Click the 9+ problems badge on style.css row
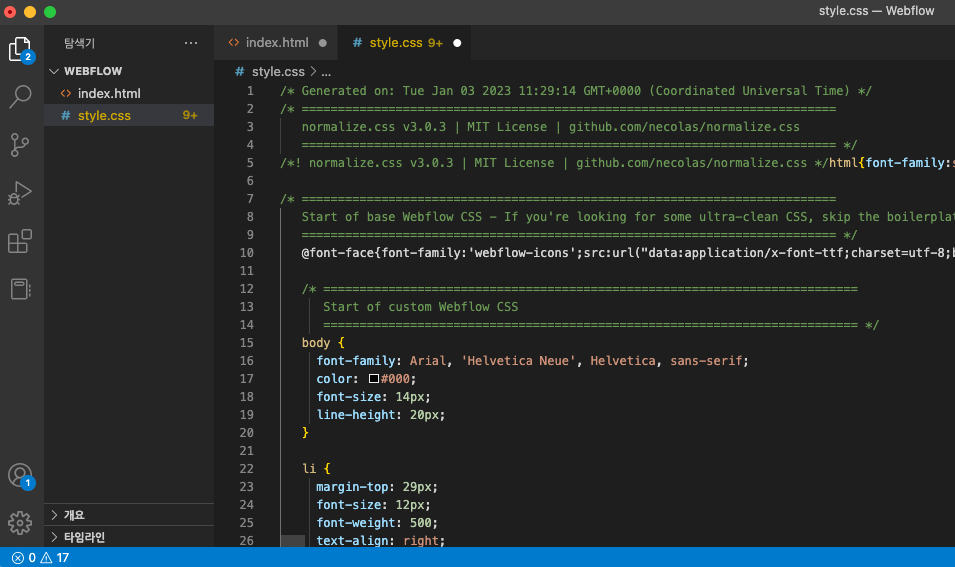The image size is (955, 567). point(190,116)
